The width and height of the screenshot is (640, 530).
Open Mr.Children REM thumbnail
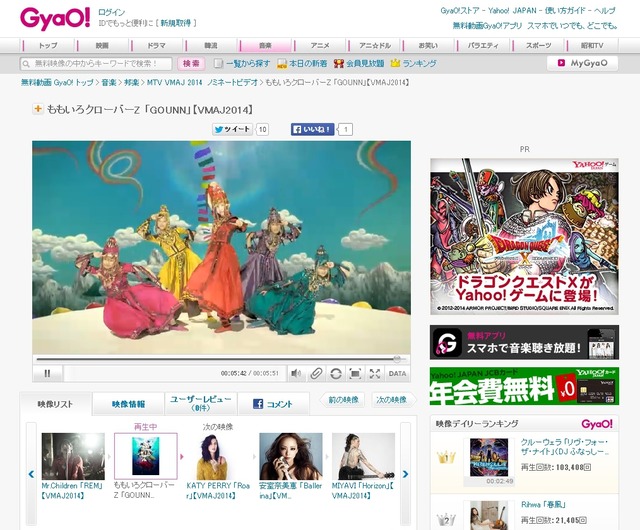73,457
